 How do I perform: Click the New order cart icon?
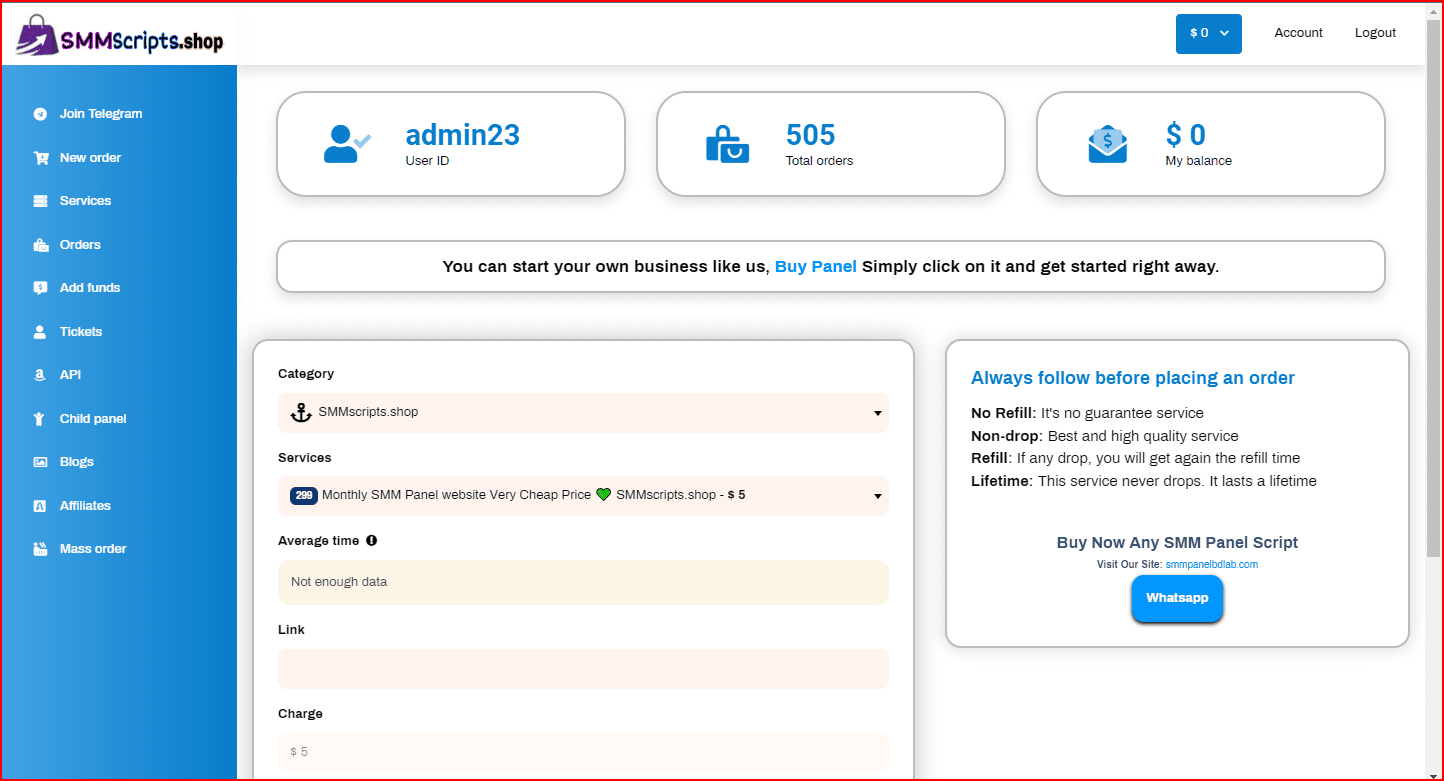pos(40,158)
